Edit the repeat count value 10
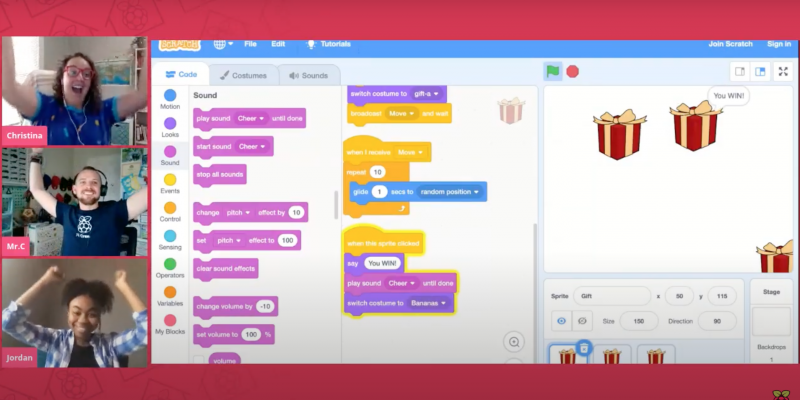 [378, 172]
